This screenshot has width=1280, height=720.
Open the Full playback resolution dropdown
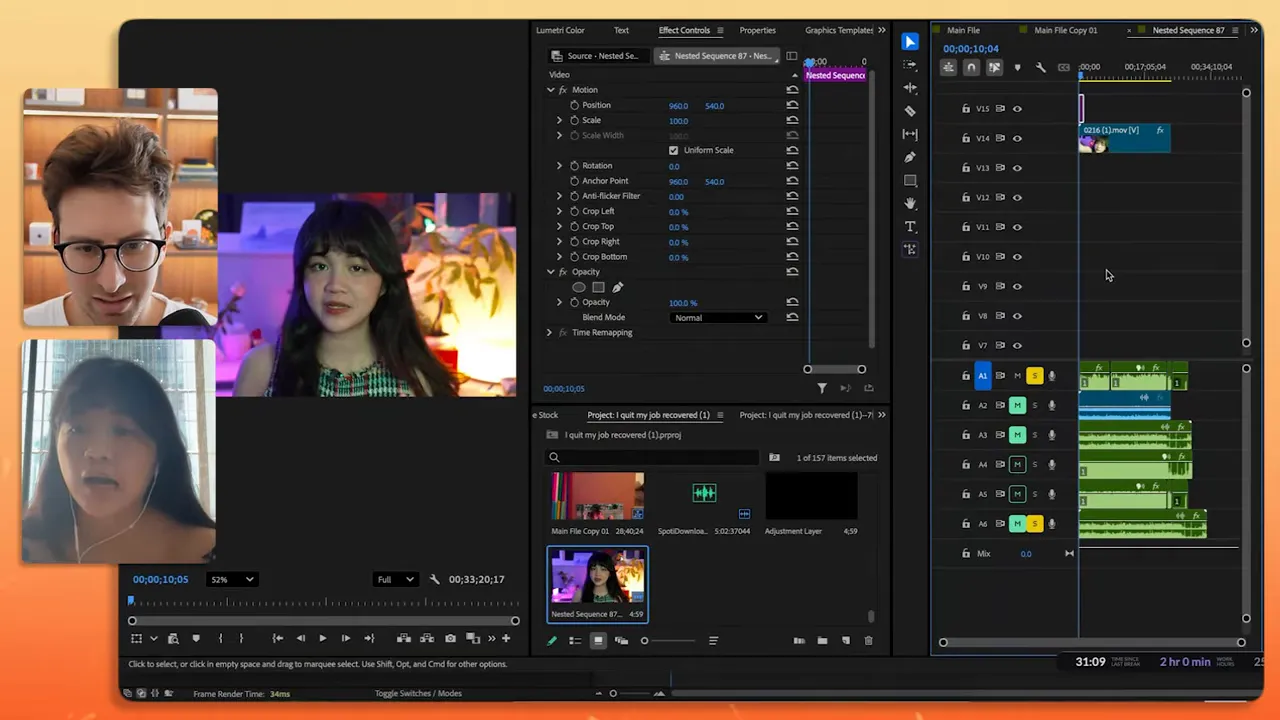pyautogui.click(x=394, y=579)
